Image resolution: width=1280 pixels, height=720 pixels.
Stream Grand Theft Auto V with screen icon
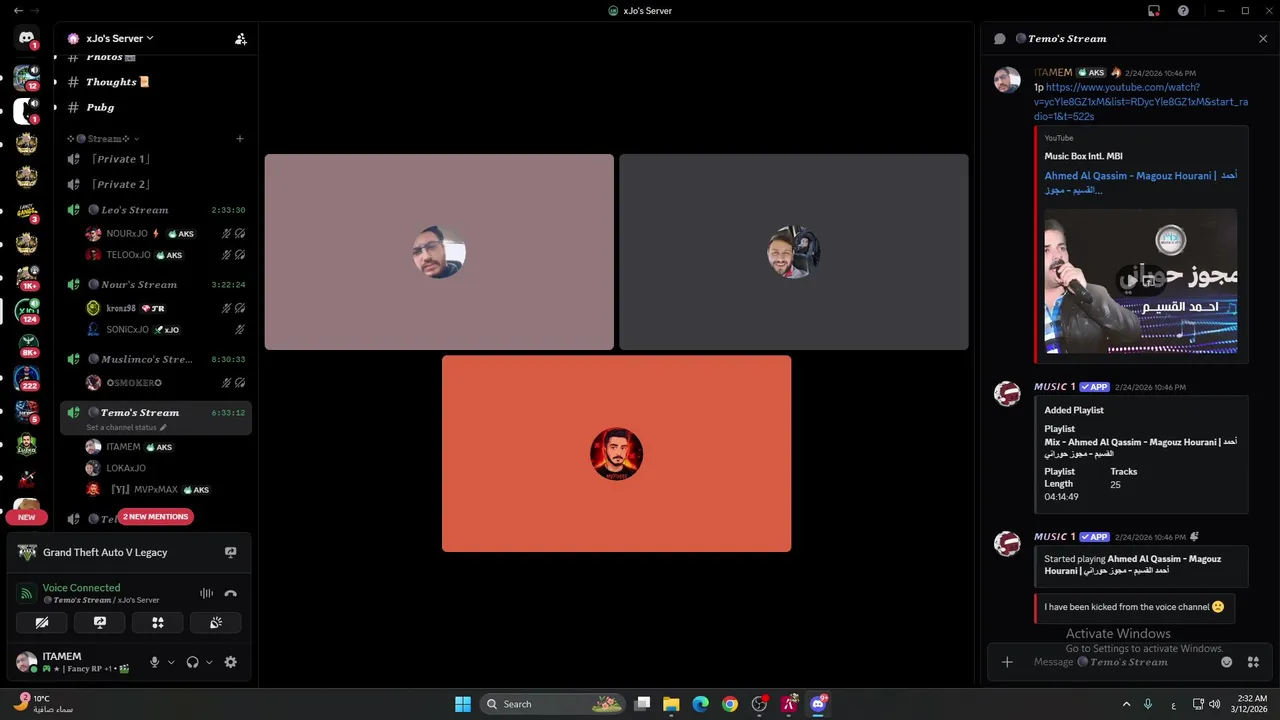[231, 552]
